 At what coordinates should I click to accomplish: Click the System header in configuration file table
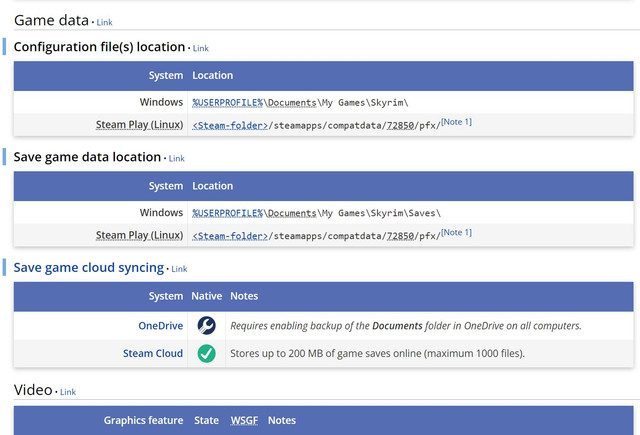166,75
